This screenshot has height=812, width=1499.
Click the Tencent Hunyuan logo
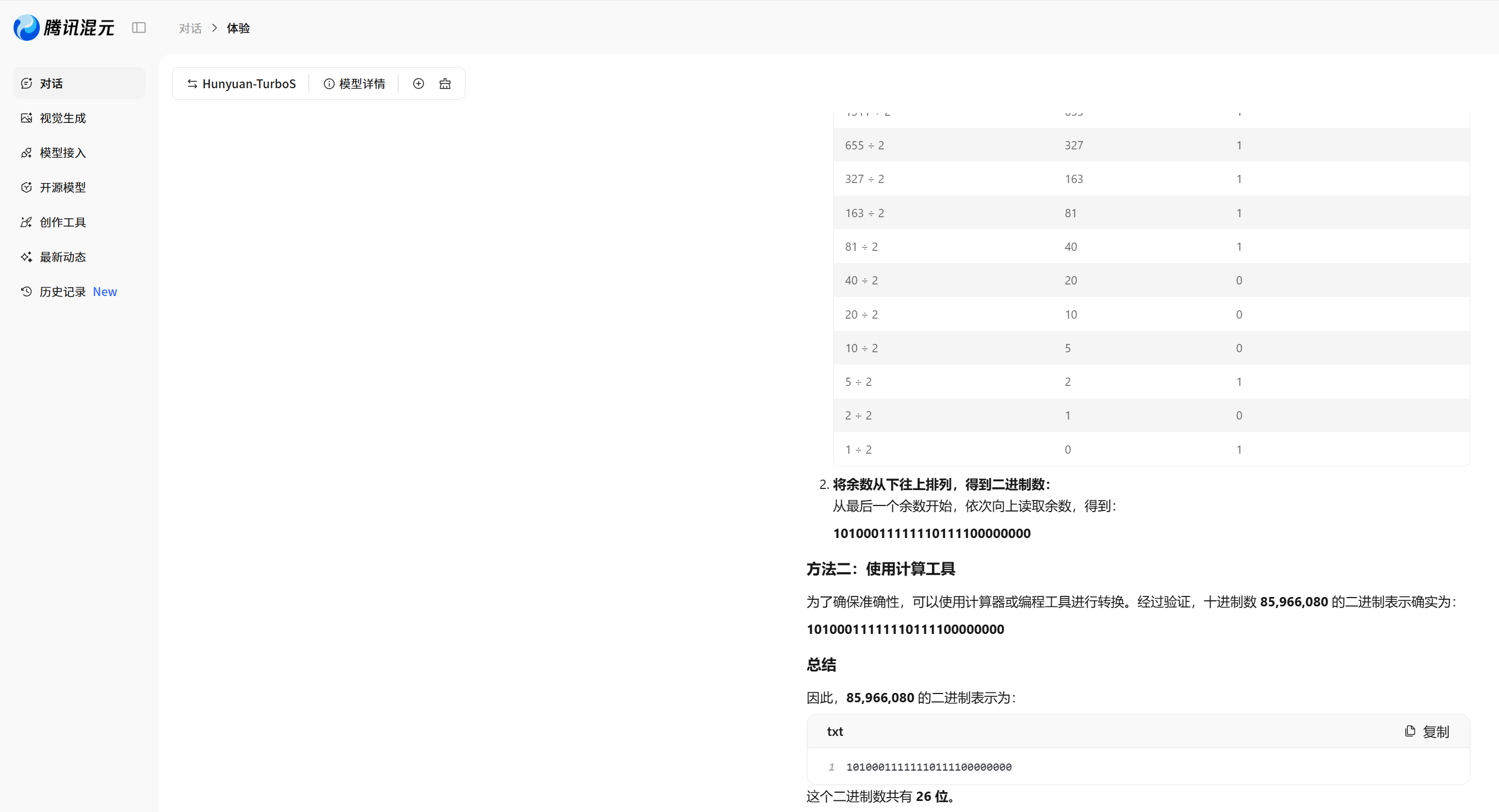tap(64, 28)
